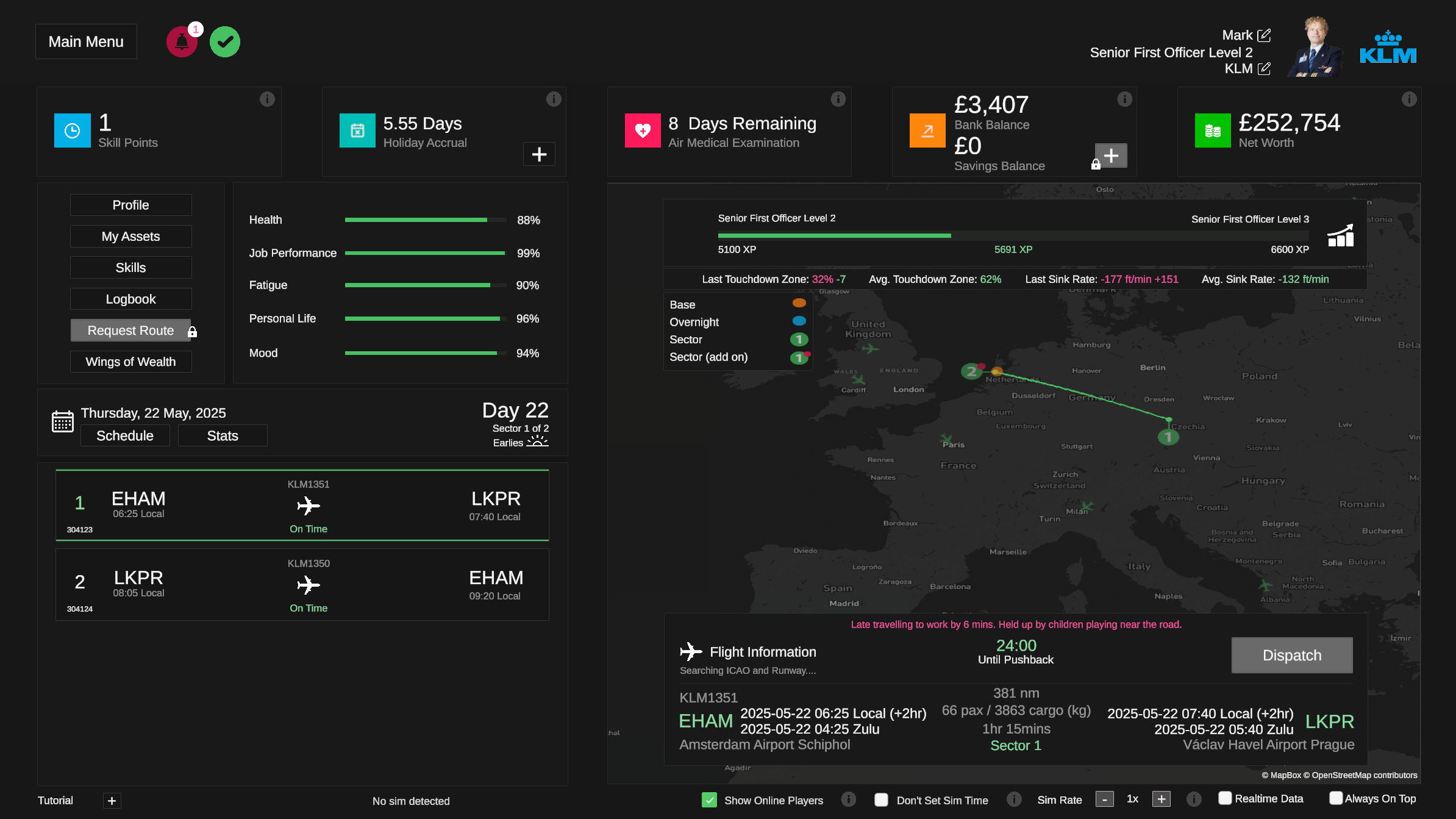Click the green checkmark status icon
The image size is (1456, 819).
point(225,42)
